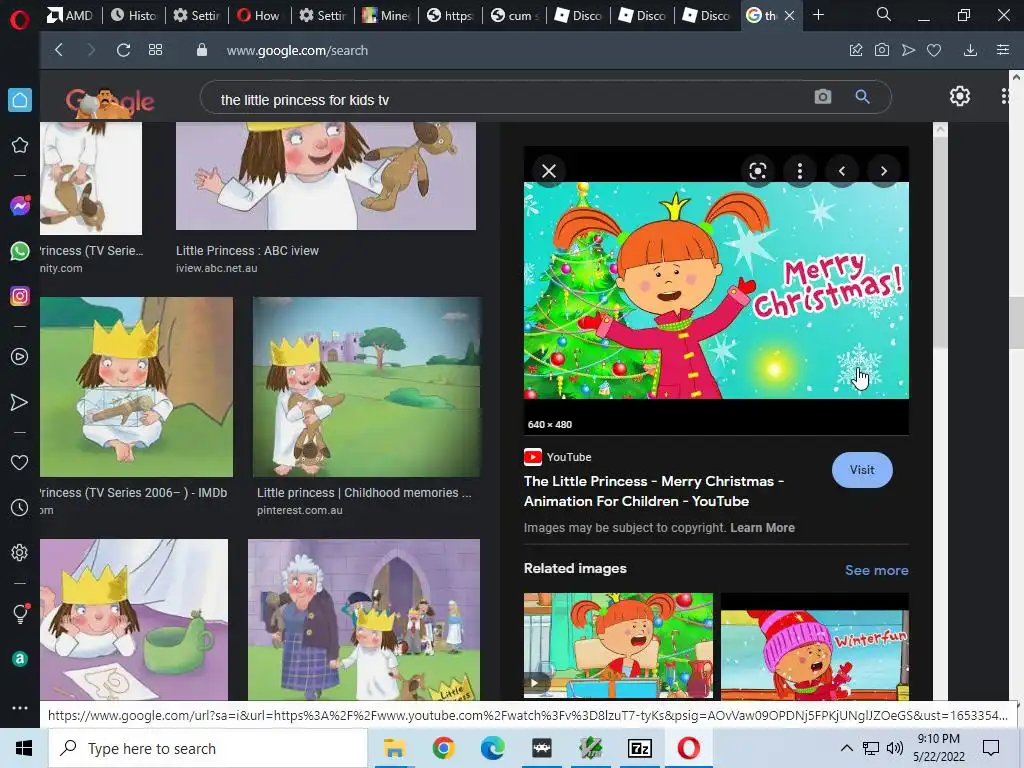This screenshot has height=768, width=1024.
Task: Open Pinterest Childhood memories thumbnail
Action: tap(366, 387)
